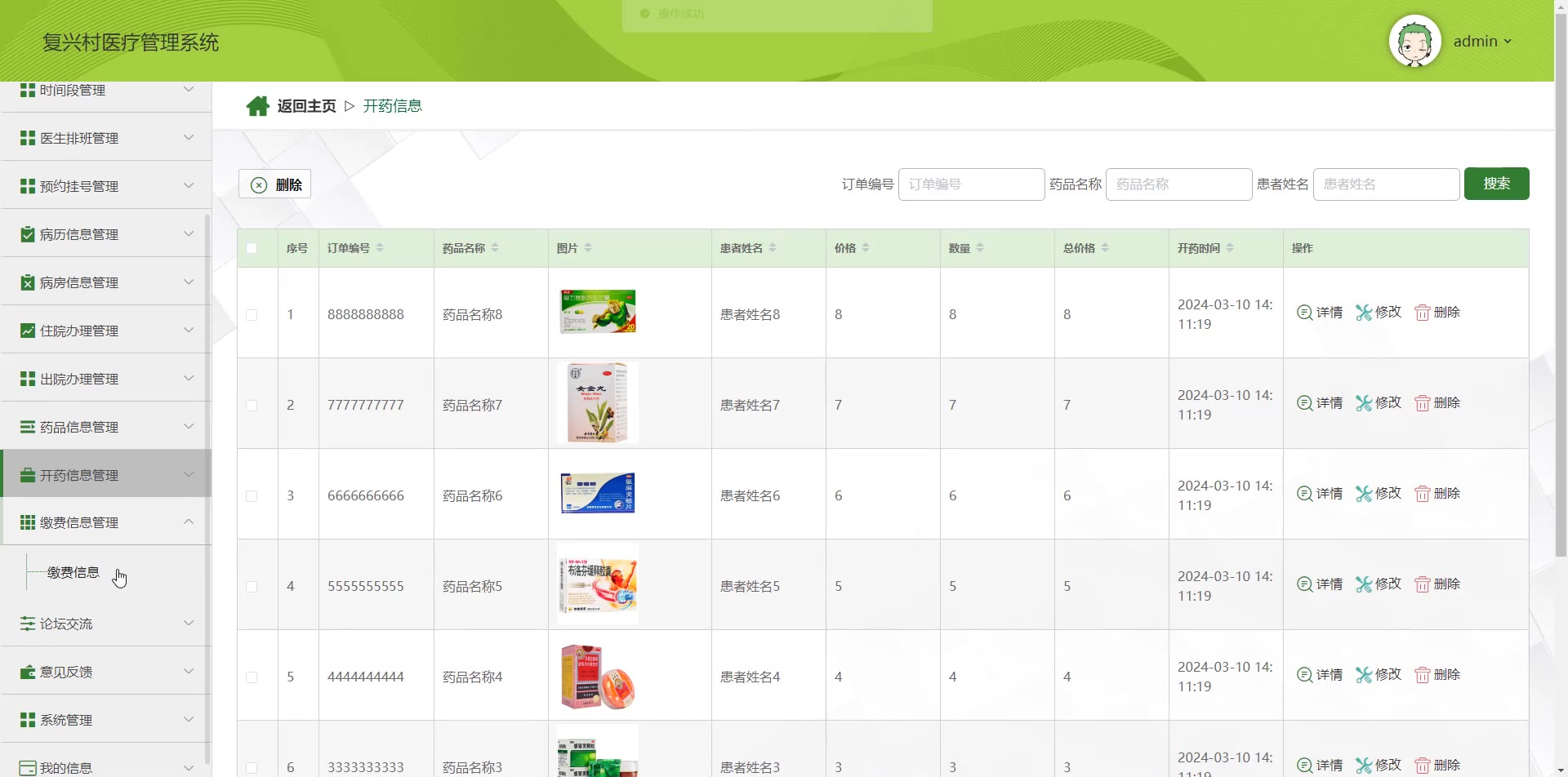This screenshot has height=777, width=1568.
Task: Focus the 药品名称 search field
Action: pyautogui.click(x=1178, y=184)
